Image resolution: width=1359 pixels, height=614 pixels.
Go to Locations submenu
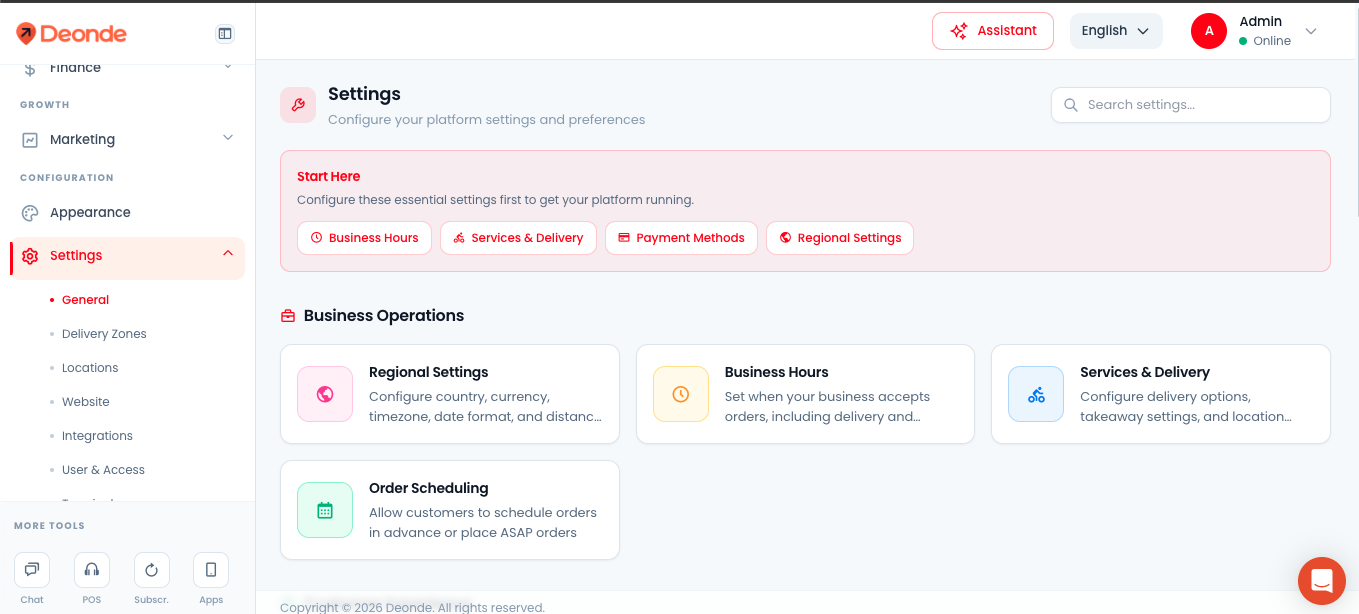90,368
